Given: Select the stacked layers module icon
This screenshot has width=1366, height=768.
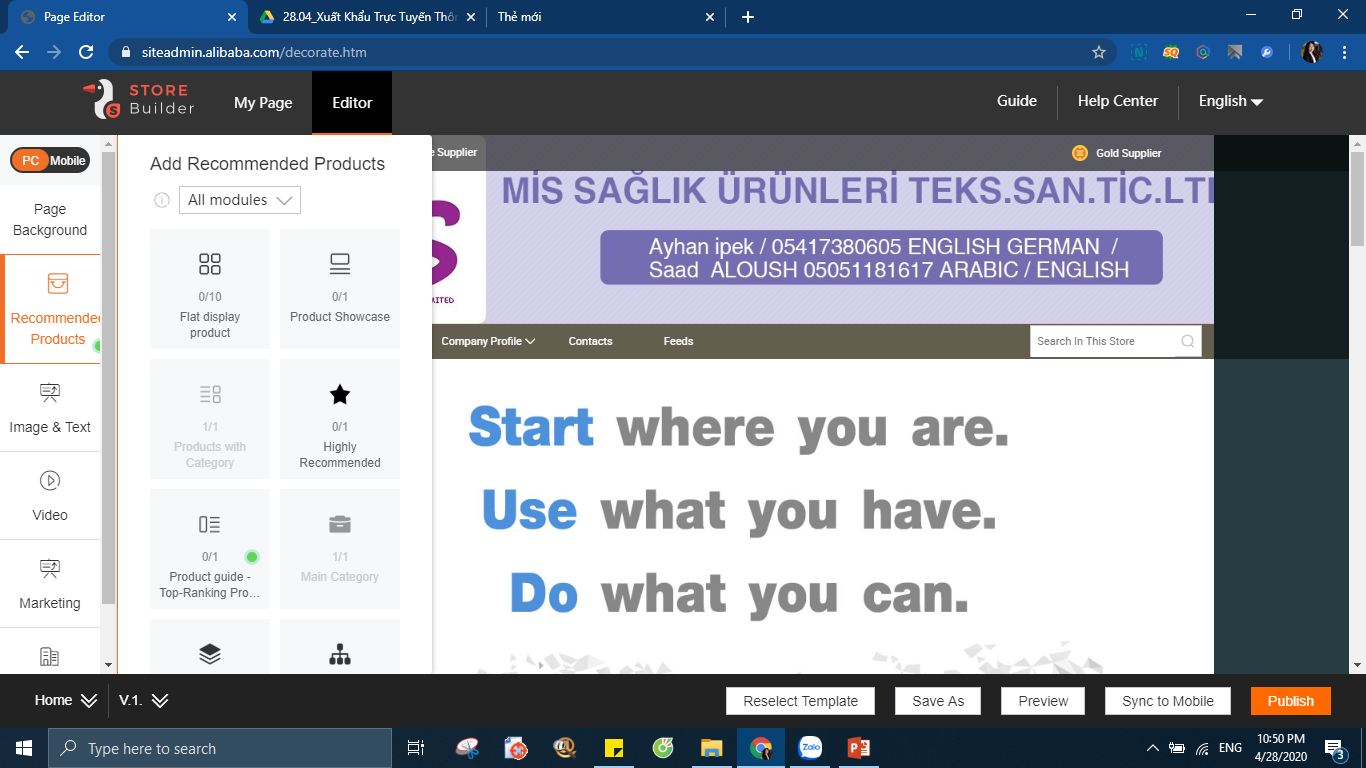Looking at the screenshot, I should pos(210,654).
